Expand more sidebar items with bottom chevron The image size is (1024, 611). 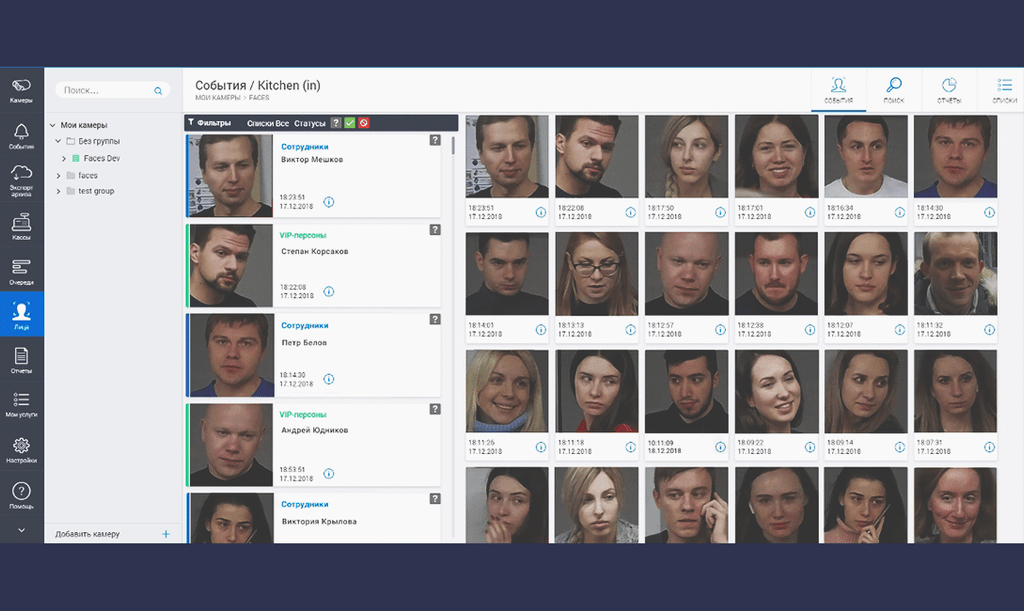click(x=22, y=530)
